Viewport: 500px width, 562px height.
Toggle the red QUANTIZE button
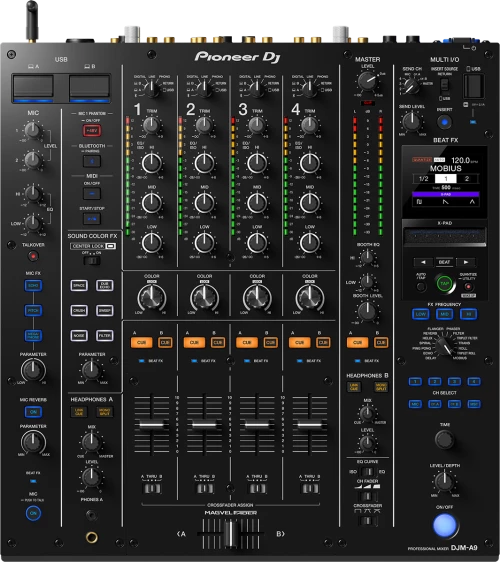coord(468,286)
